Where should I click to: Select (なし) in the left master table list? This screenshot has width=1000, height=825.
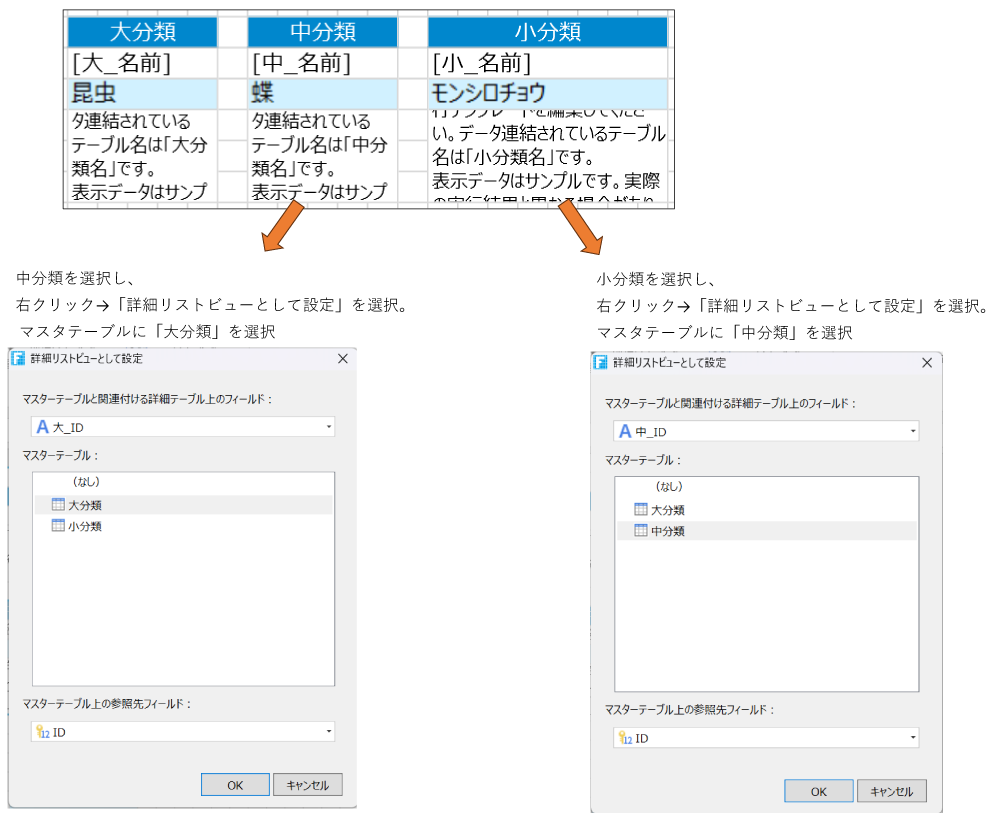point(183,482)
